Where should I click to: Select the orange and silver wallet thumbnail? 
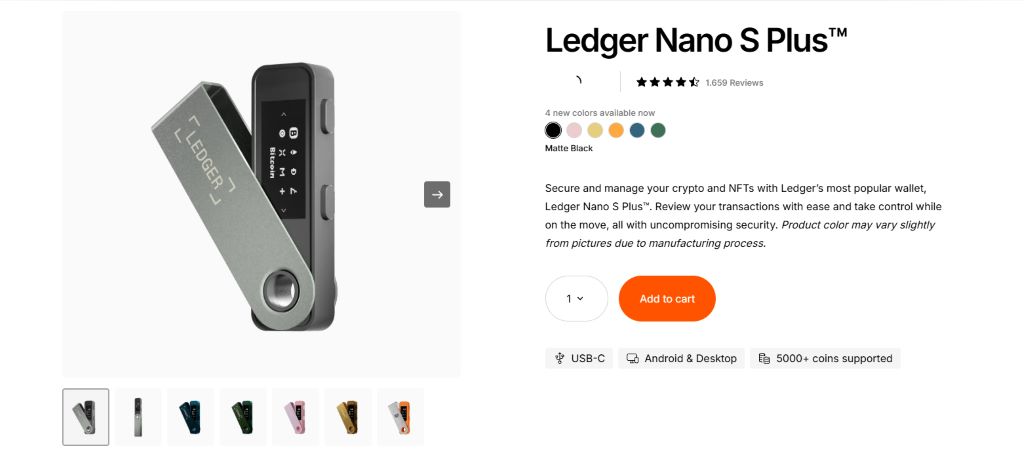coord(400,416)
